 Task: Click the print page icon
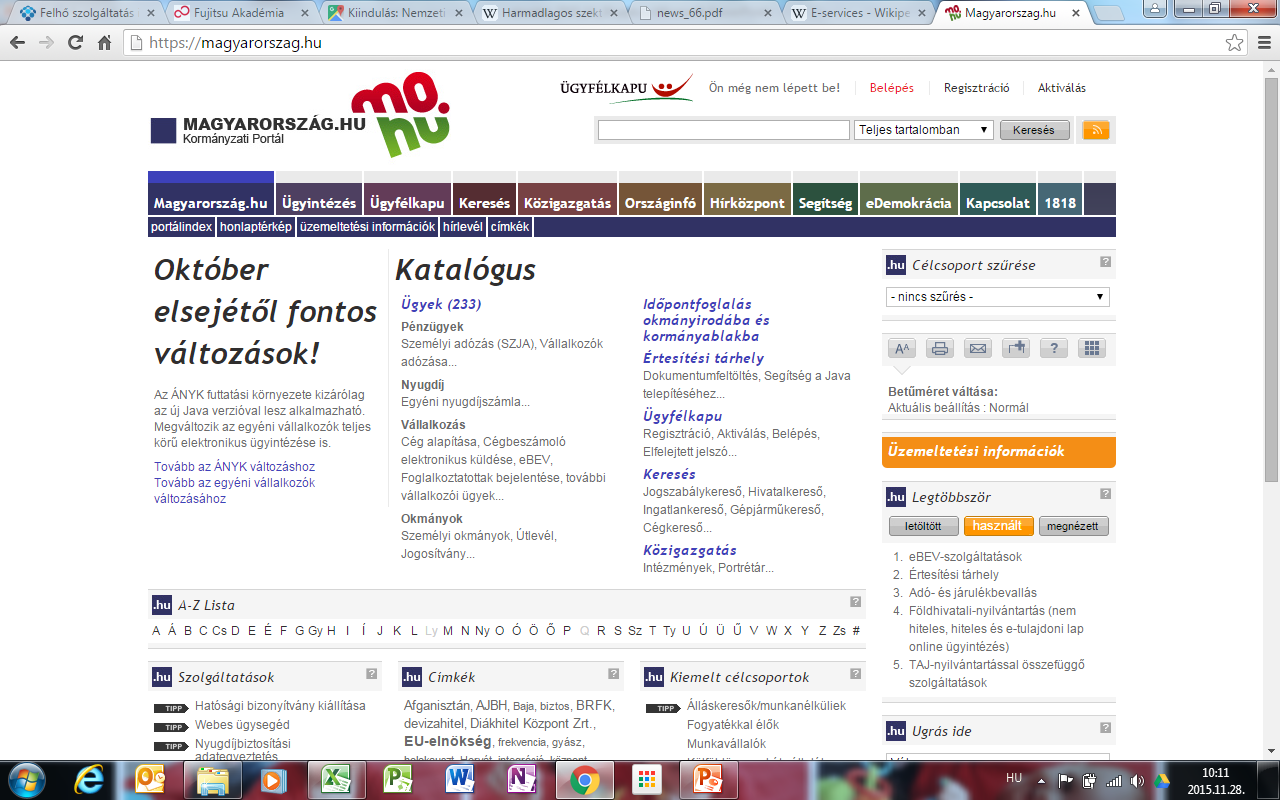(940, 348)
